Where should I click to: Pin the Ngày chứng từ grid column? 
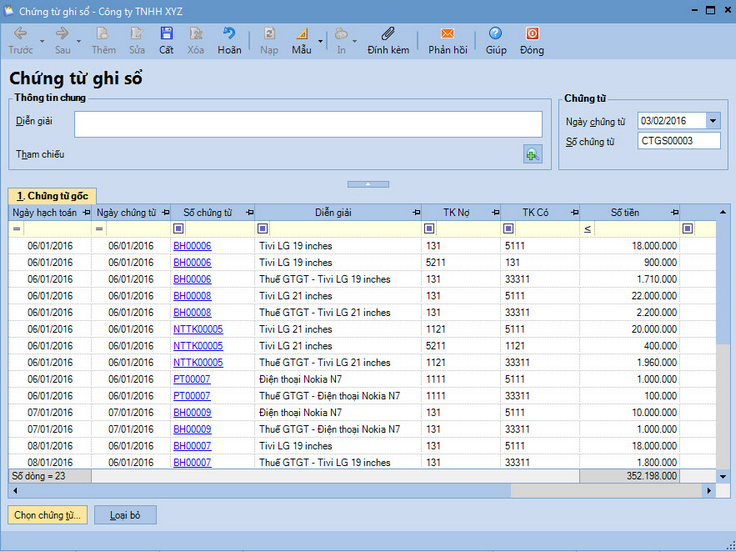165,213
